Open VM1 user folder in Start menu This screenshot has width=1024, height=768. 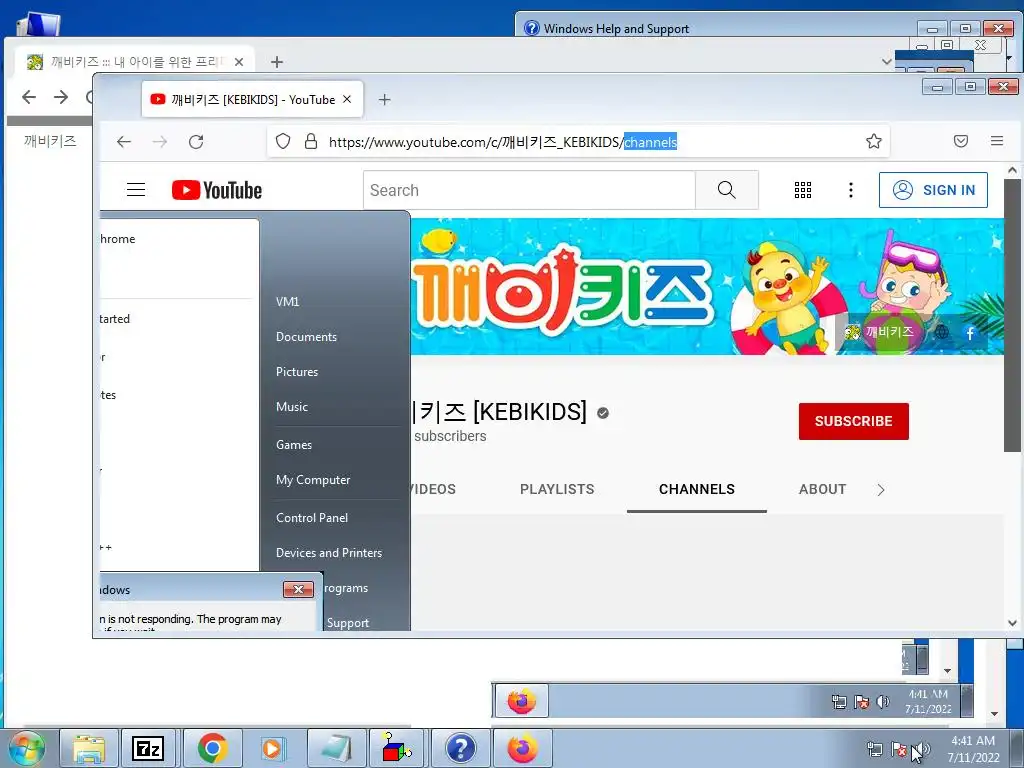coord(287,302)
